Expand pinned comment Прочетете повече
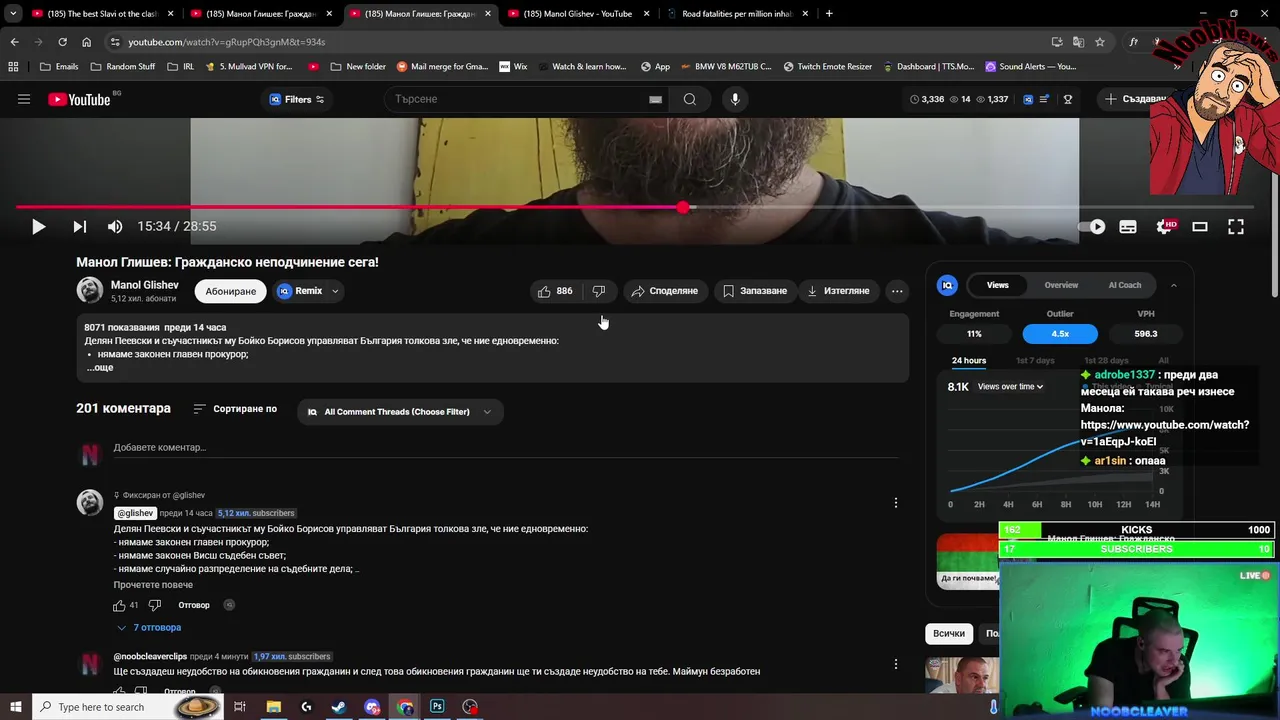The width and height of the screenshot is (1280, 720). 153,585
